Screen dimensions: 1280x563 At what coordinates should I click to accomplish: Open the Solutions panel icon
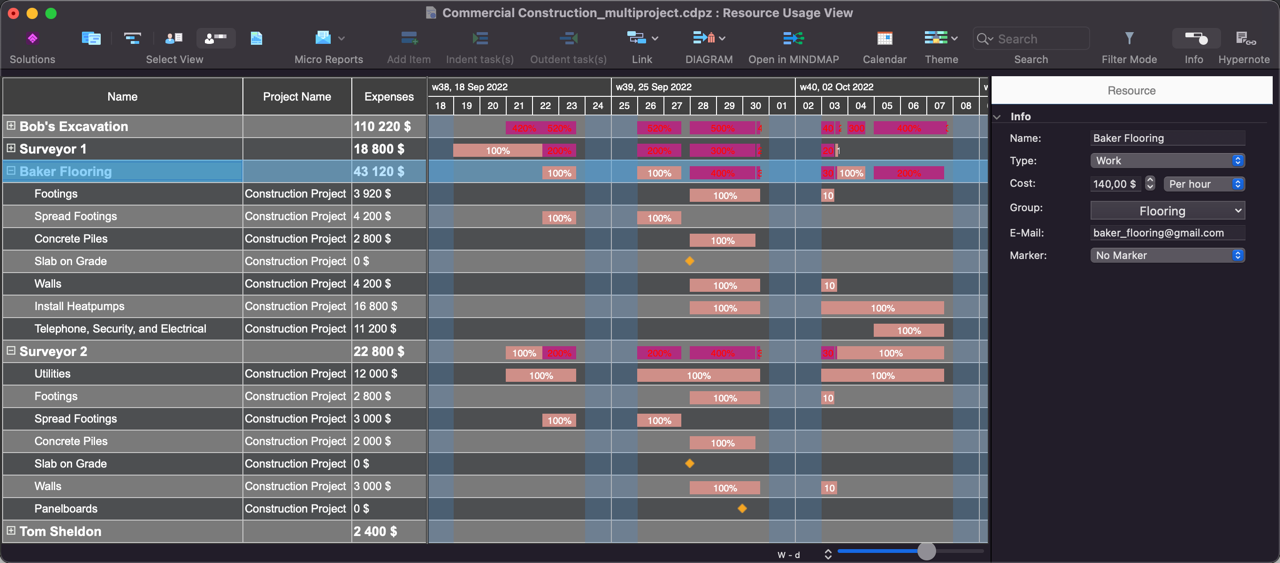pos(32,38)
